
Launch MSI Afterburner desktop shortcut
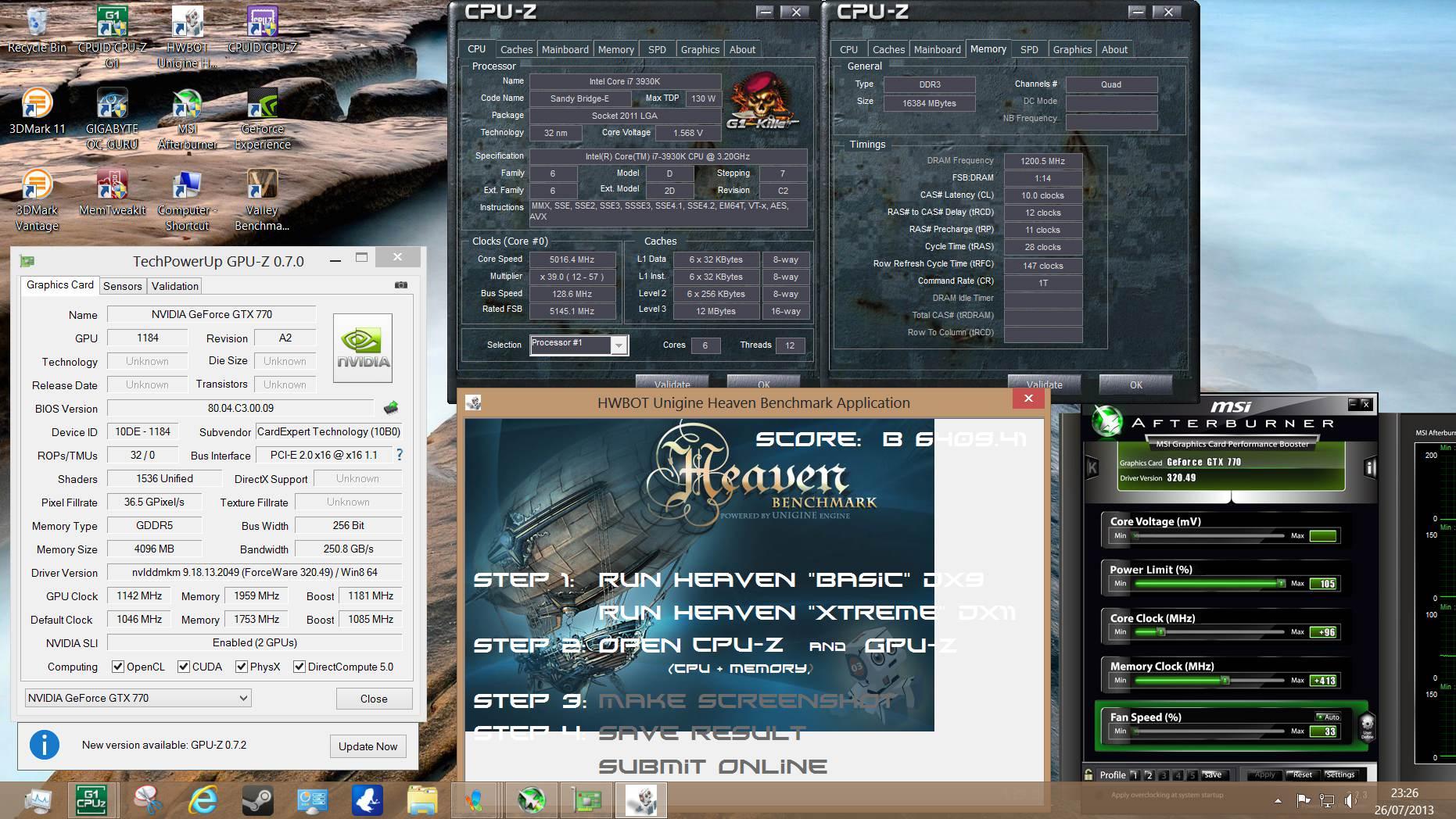187,119
